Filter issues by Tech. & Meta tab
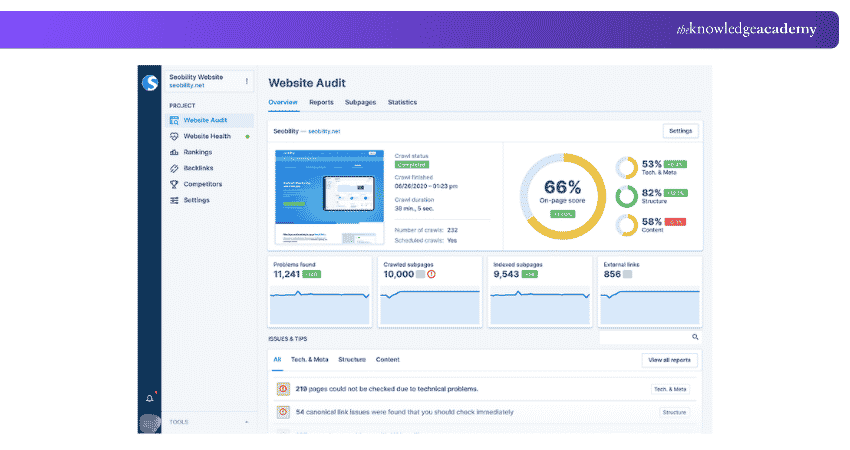This screenshot has width=850, height=450. 310,359
